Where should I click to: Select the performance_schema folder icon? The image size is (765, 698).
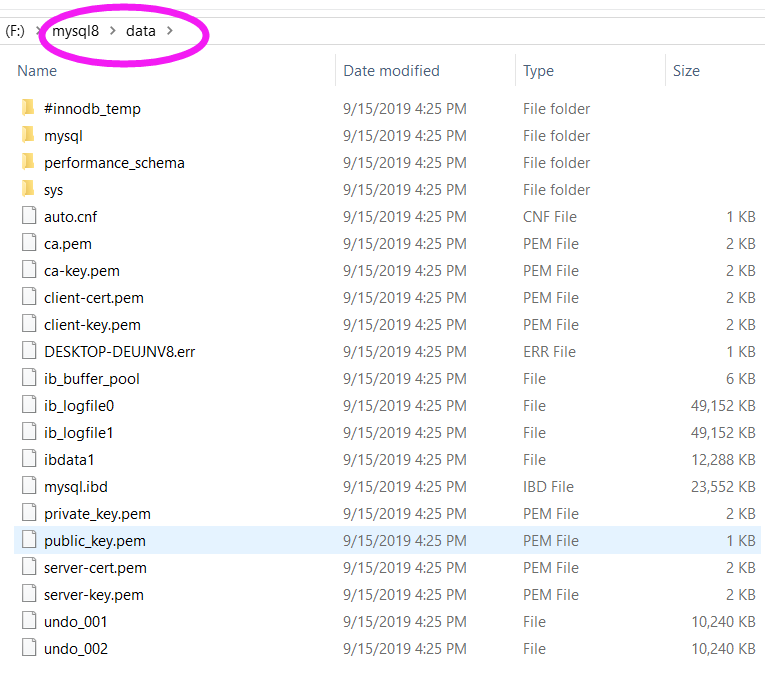coord(27,162)
